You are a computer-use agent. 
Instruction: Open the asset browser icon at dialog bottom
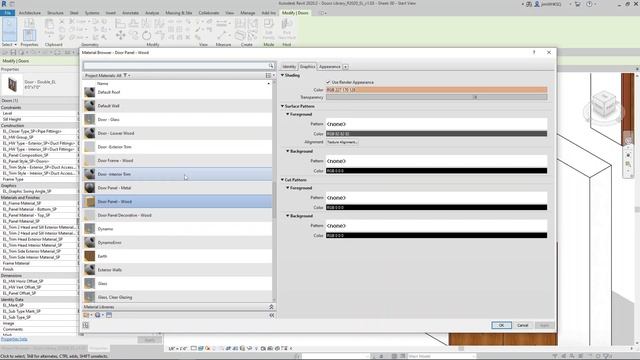tap(109, 315)
